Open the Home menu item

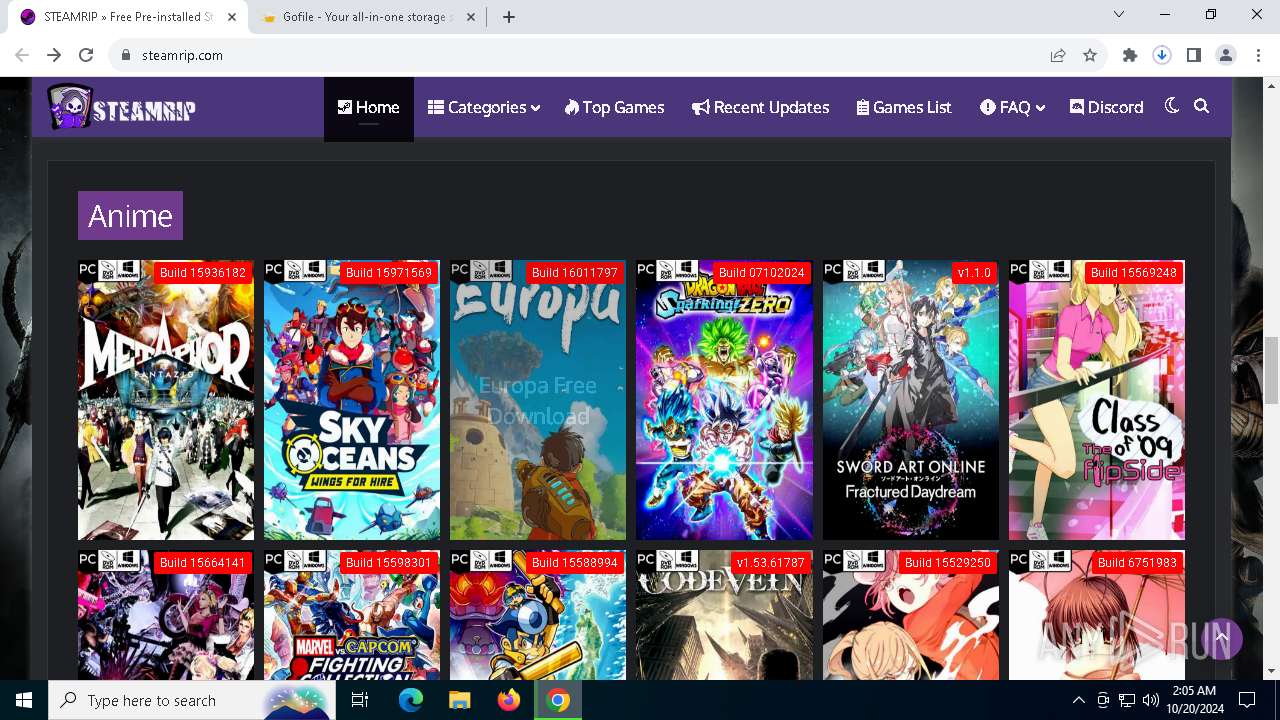tap(368, 107)
